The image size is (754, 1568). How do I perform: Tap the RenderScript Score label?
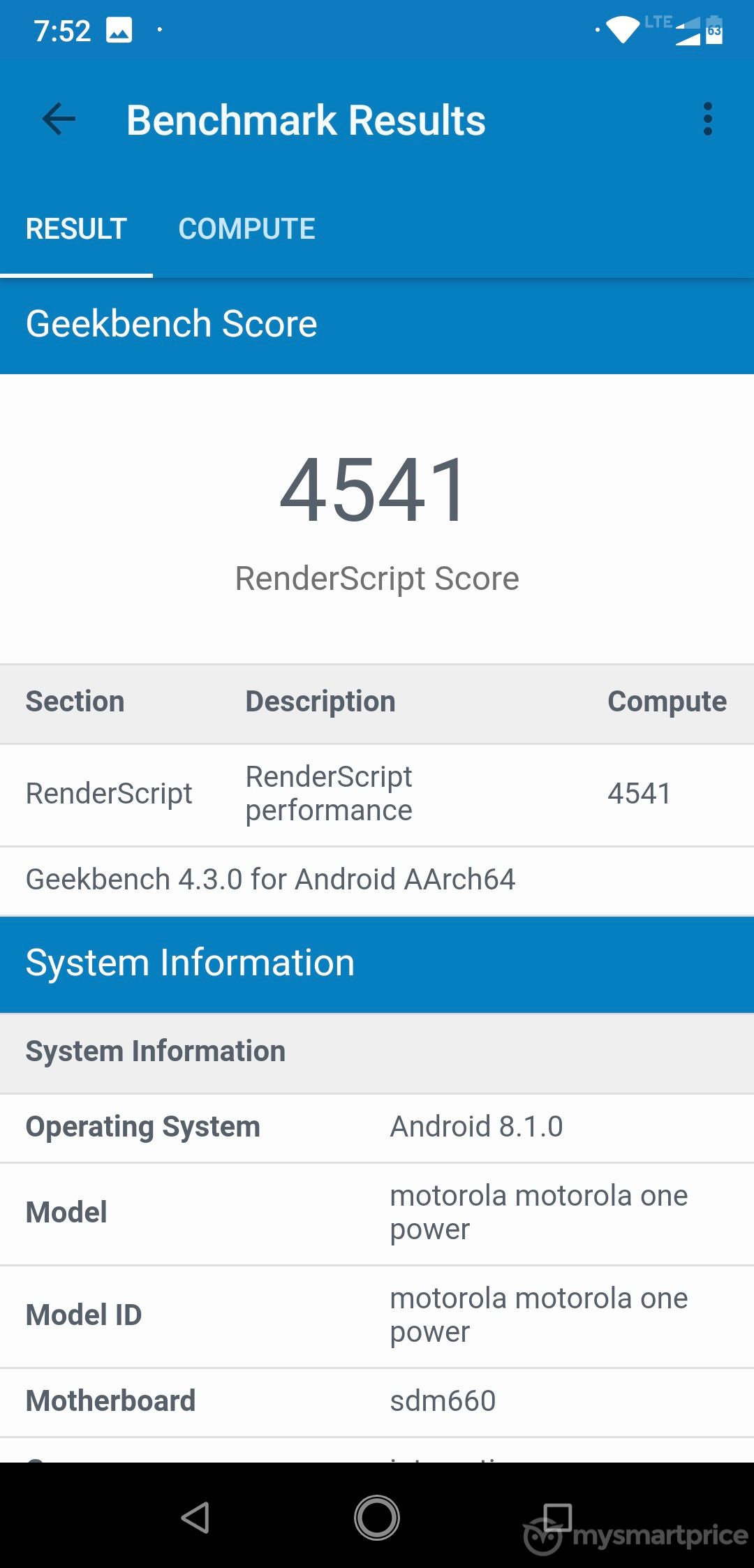tap(377, 579)
